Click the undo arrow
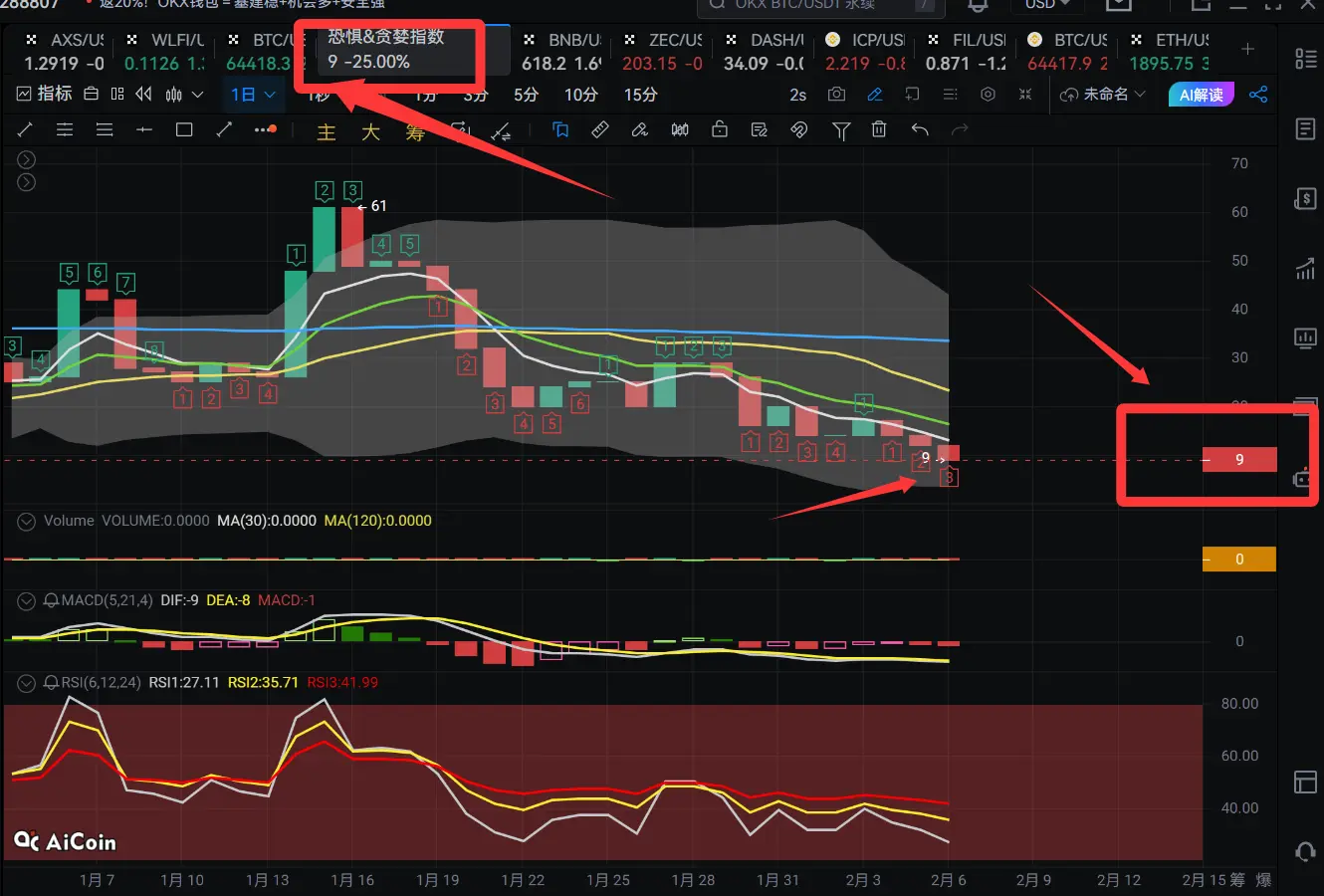Viewport: 1324px width, 896px height. click(x=920, y=129)
